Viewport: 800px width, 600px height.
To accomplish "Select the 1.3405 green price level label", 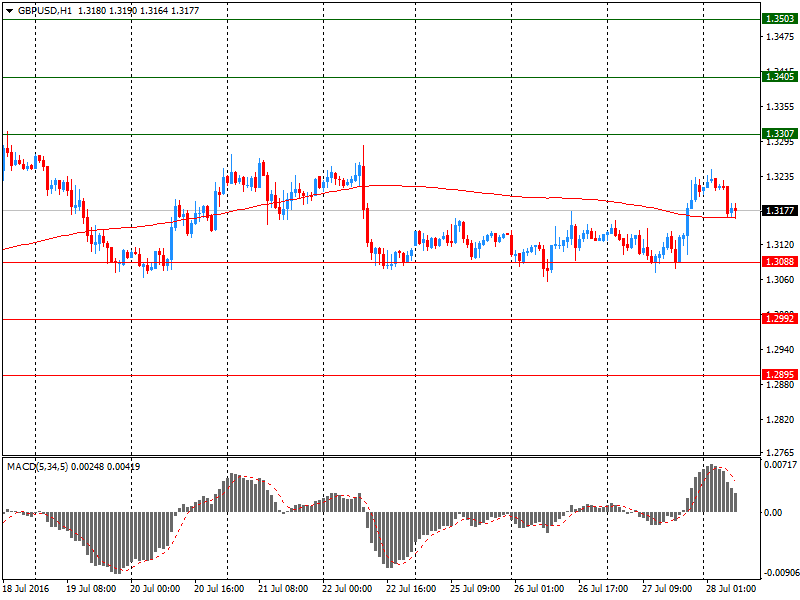I will pos(779,77).
